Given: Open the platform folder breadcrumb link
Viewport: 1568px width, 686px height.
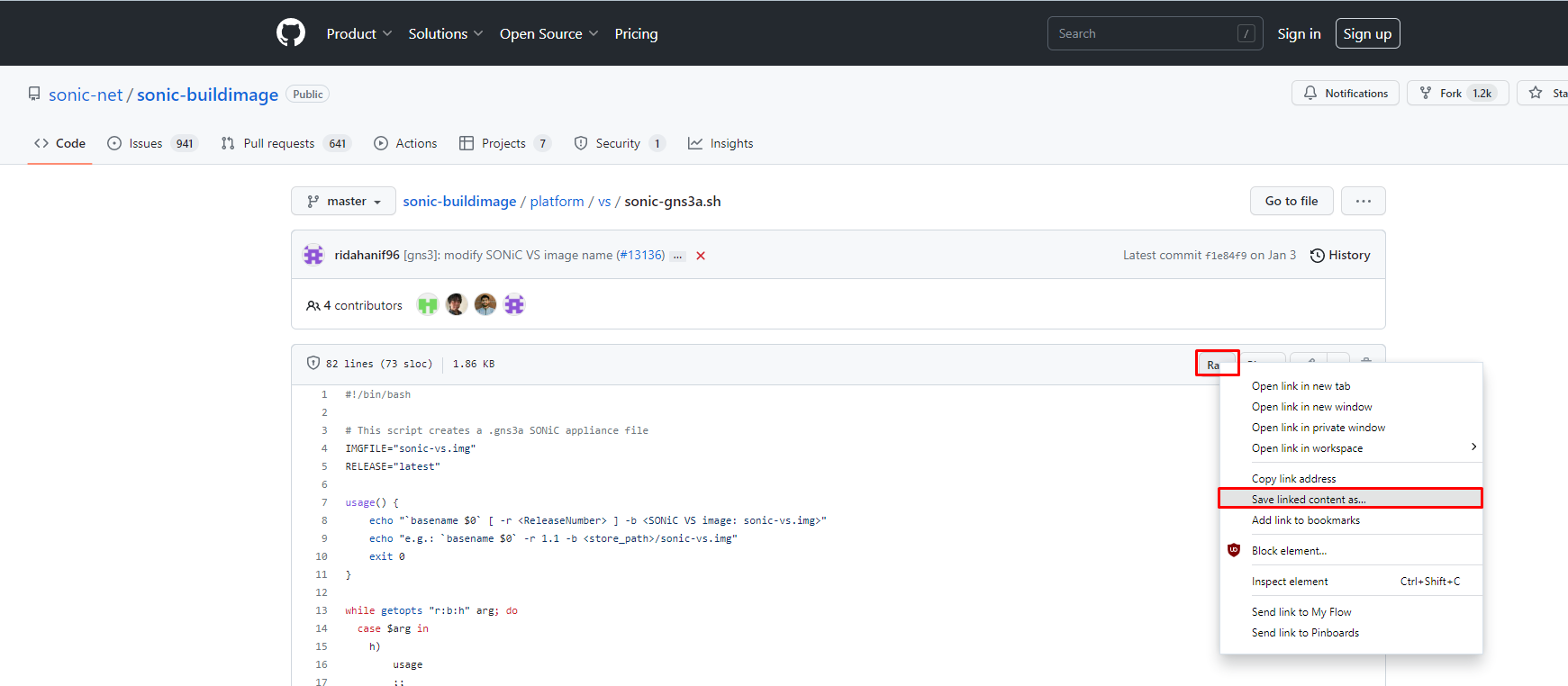Looking at the screenshot, I should pyautogui.click(x=557, y=201).
